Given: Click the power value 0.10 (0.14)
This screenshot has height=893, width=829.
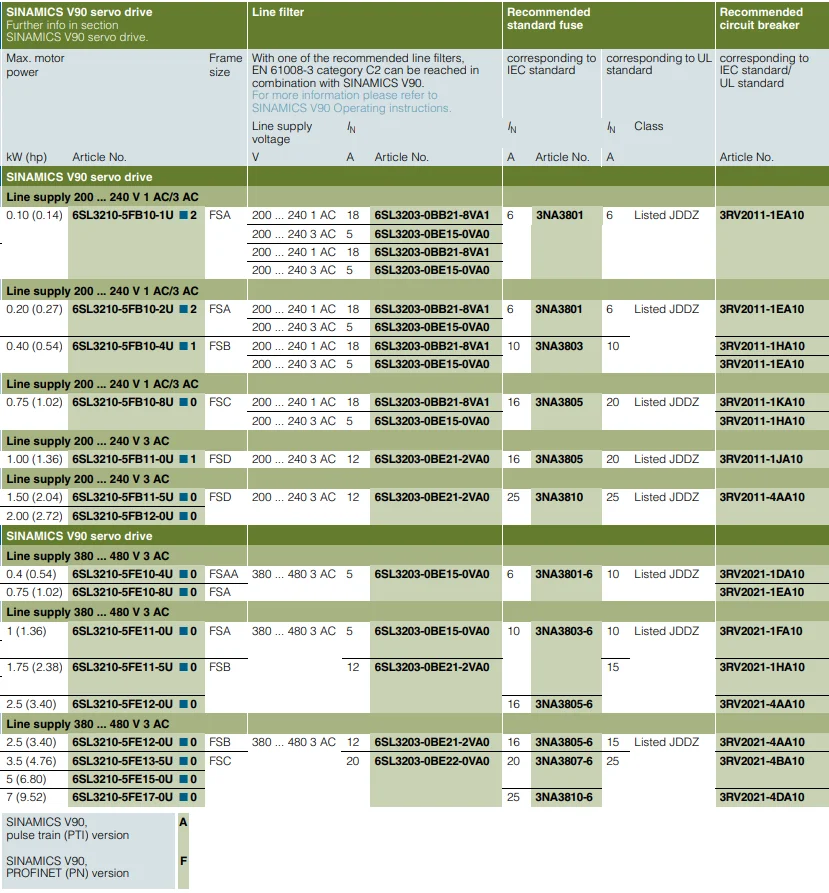Looking at the screenshot, I should (x=34, y=215).
